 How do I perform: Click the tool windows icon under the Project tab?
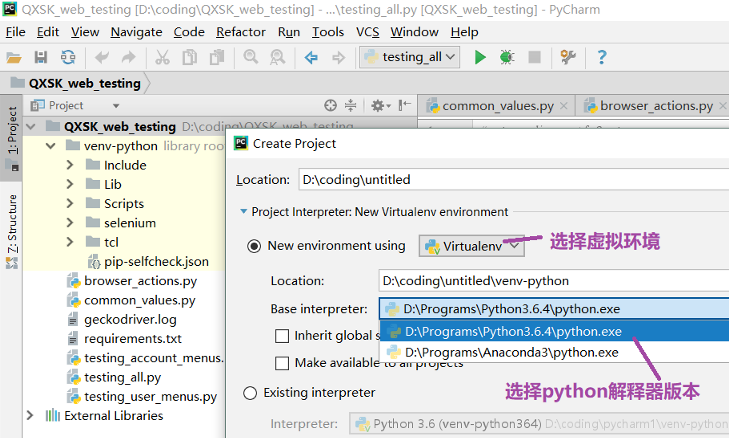point(12,166)
